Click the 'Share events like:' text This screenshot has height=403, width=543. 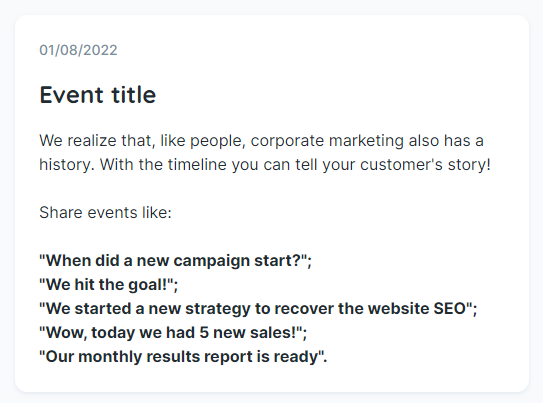(x=105, y=212)
